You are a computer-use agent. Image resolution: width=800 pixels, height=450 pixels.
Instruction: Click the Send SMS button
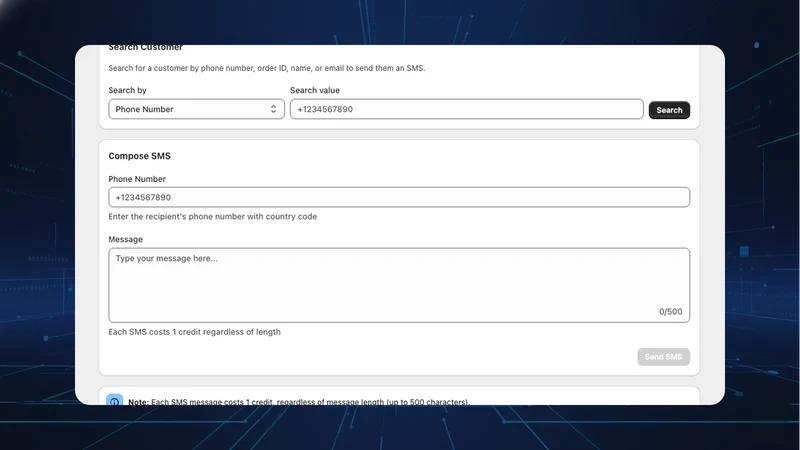[x=663, y=357]
